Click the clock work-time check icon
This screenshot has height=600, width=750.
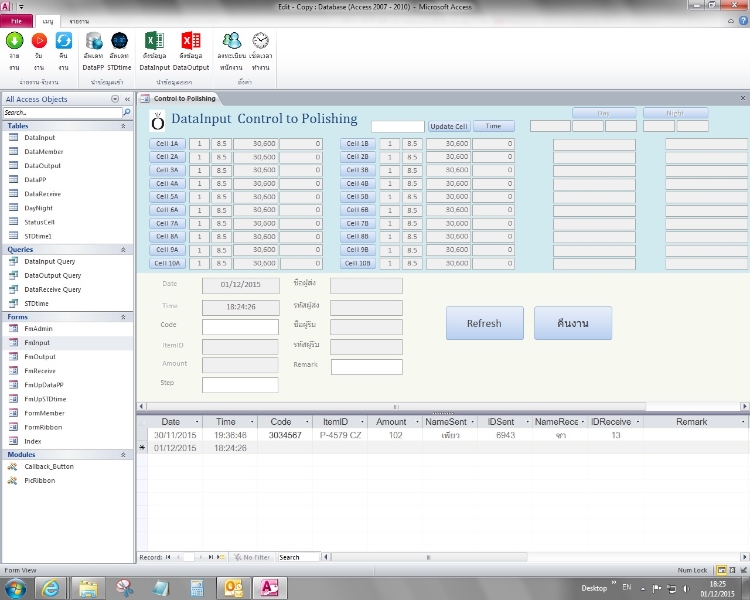260,41
